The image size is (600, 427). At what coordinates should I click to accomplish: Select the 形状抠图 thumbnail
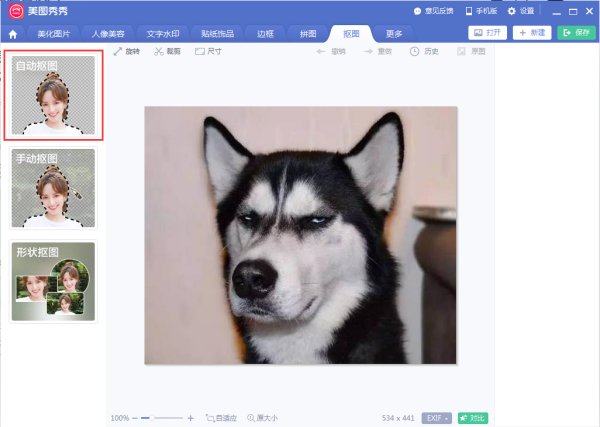point(54,281)
